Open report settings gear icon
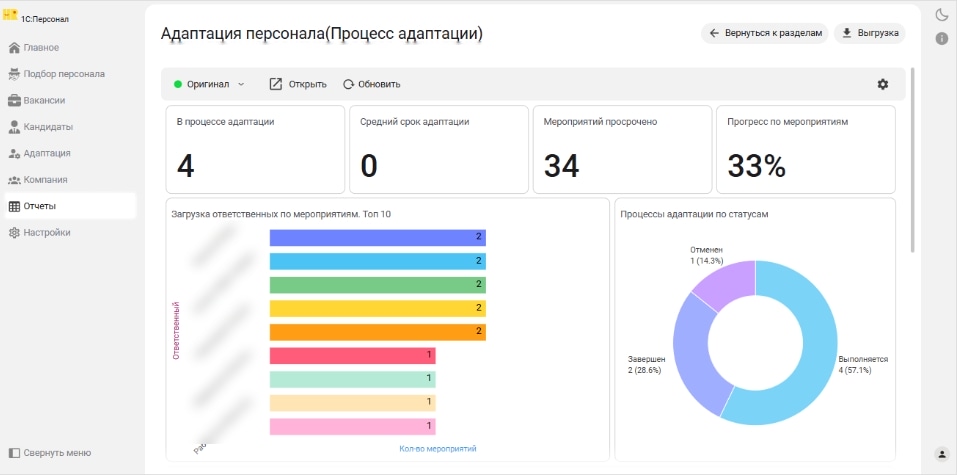The height and width of the screenshot is (475, 957). point(883,84)
